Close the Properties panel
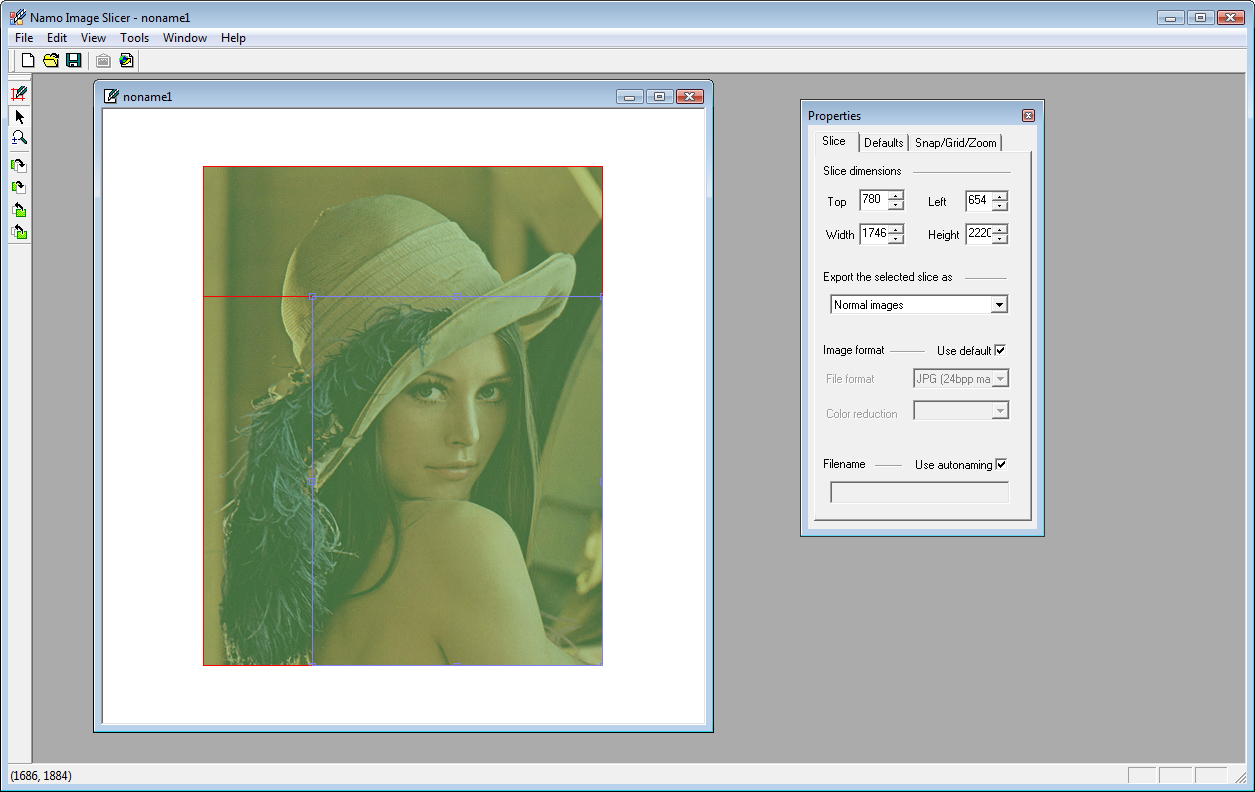This screenshot has height=792, width=1255. 1028,115
